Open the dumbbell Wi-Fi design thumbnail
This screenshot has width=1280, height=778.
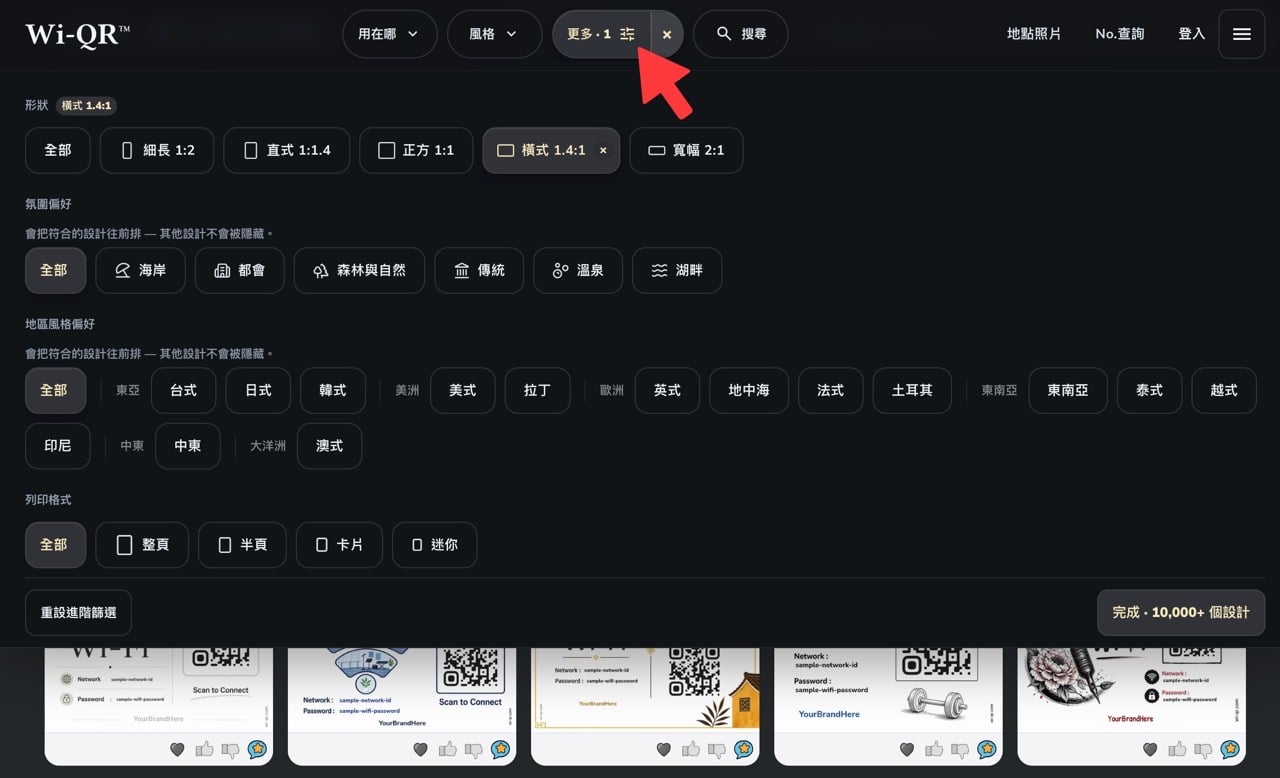[x=888, y=689]
